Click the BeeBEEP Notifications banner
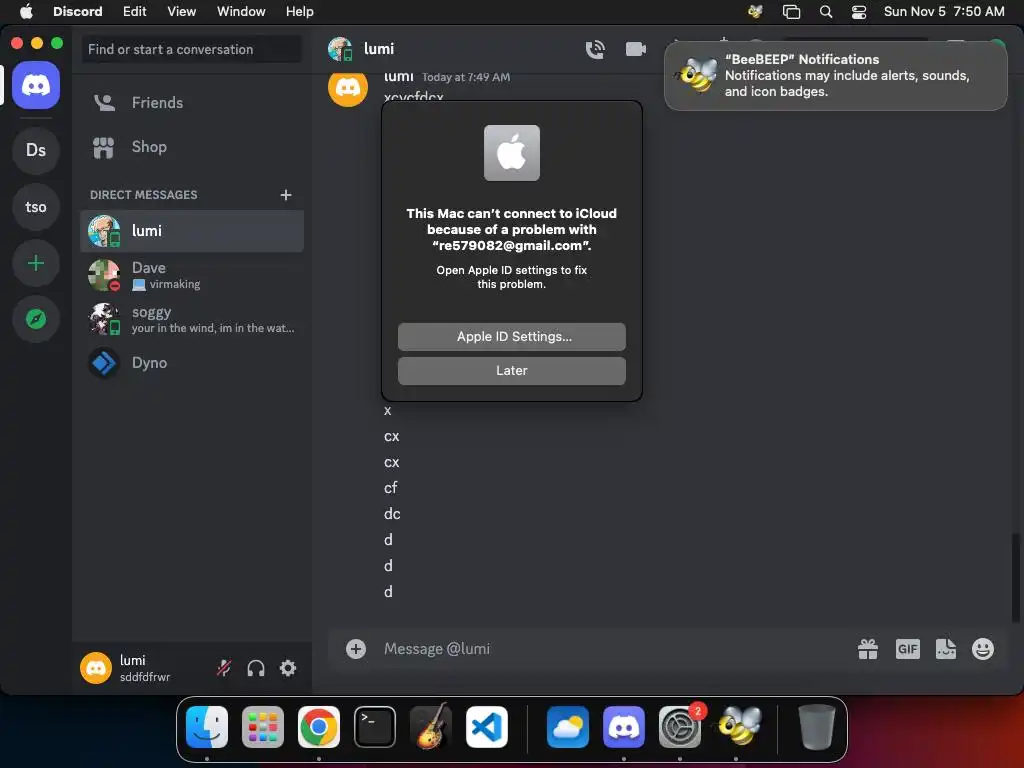The height and width of the screenshot is (768, 1024). (836, 76)
